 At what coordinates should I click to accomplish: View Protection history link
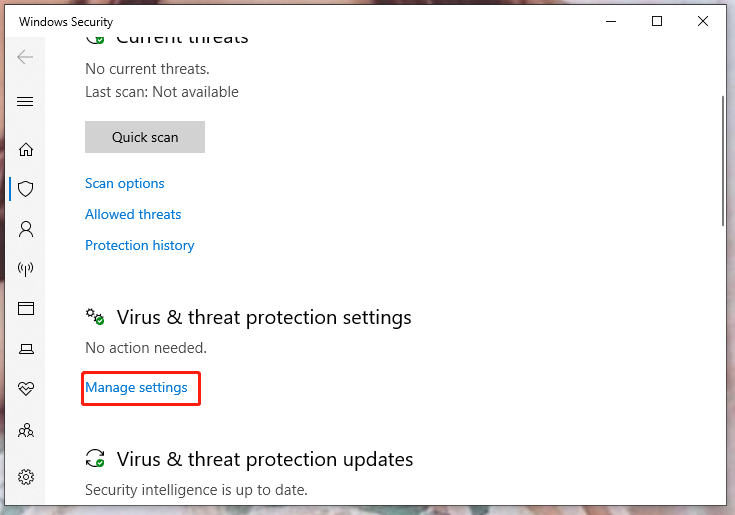(140, 245)
